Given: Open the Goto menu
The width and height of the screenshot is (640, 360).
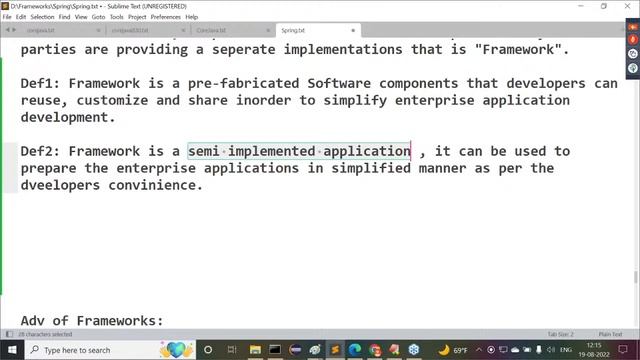Looking at the screenshot, I should pyautogui.click(x=98, y=17).
